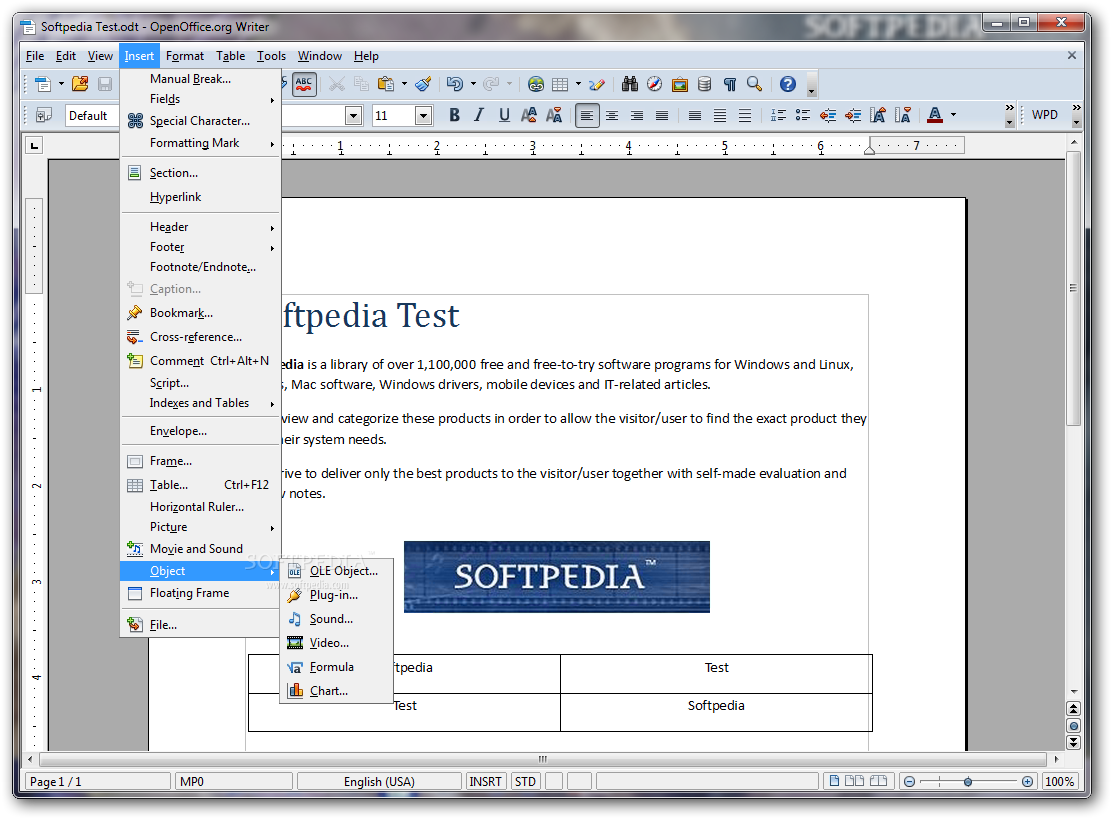
Task: Expand the Indexes and Tables submenu
Action: [x=201, y=403]
